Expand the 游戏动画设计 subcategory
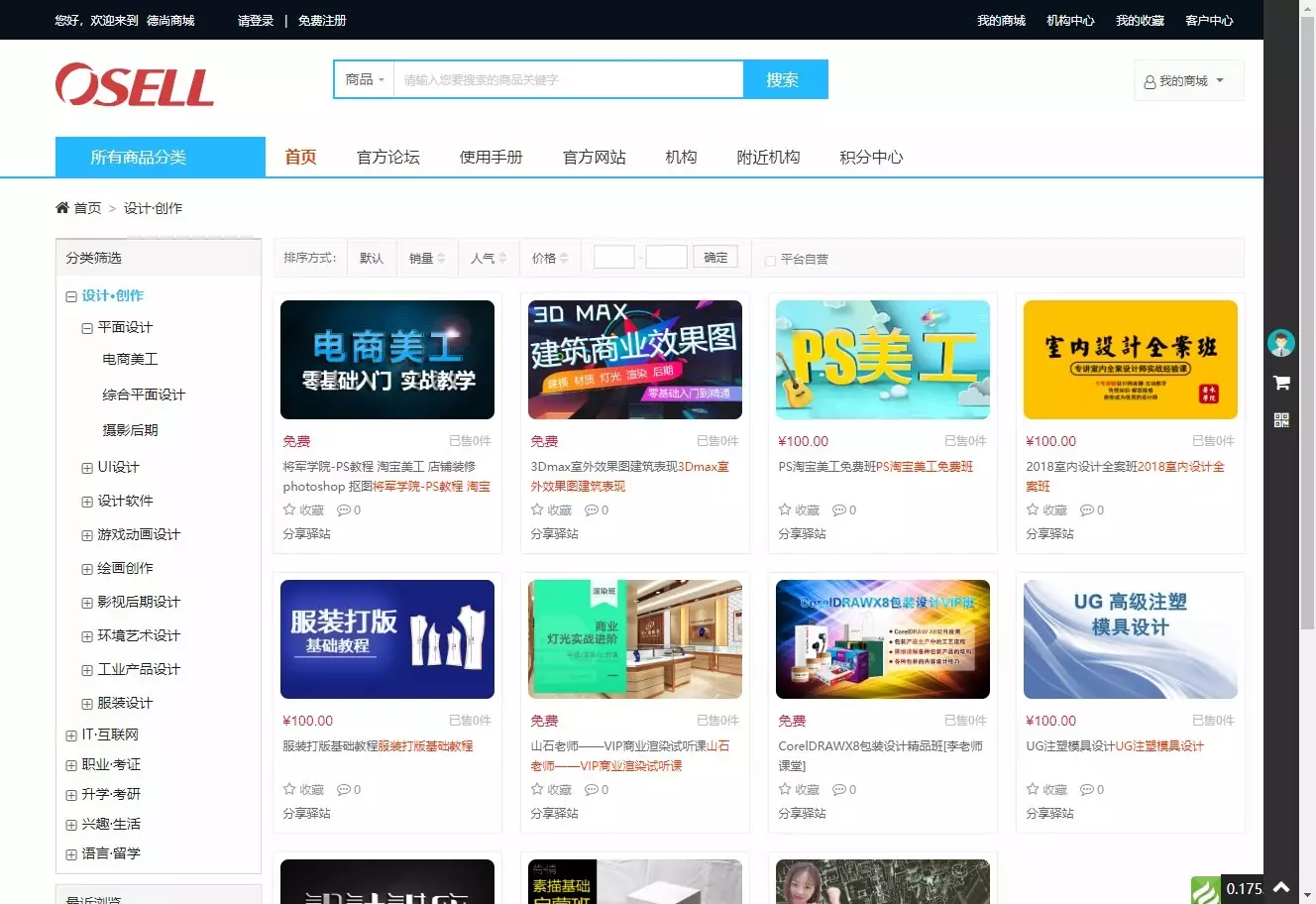This screenshot has height=904, width=1316. point(87,535)
